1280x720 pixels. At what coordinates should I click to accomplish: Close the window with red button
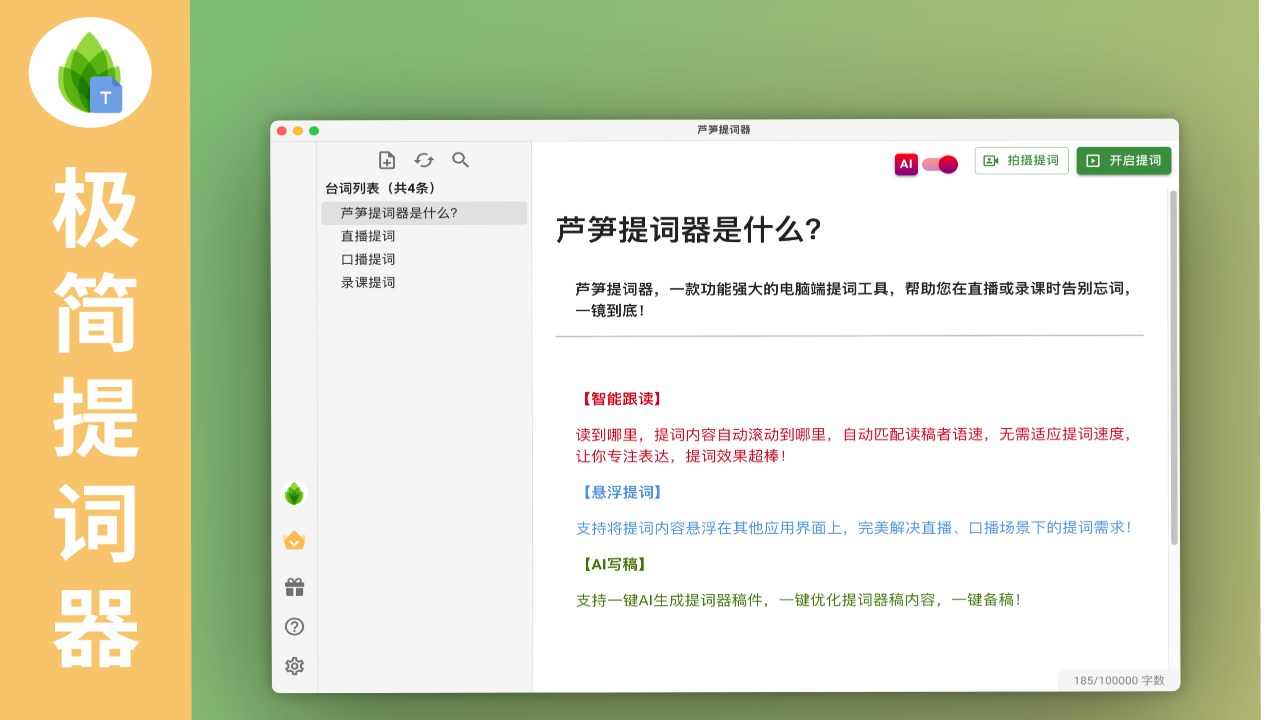282,131
